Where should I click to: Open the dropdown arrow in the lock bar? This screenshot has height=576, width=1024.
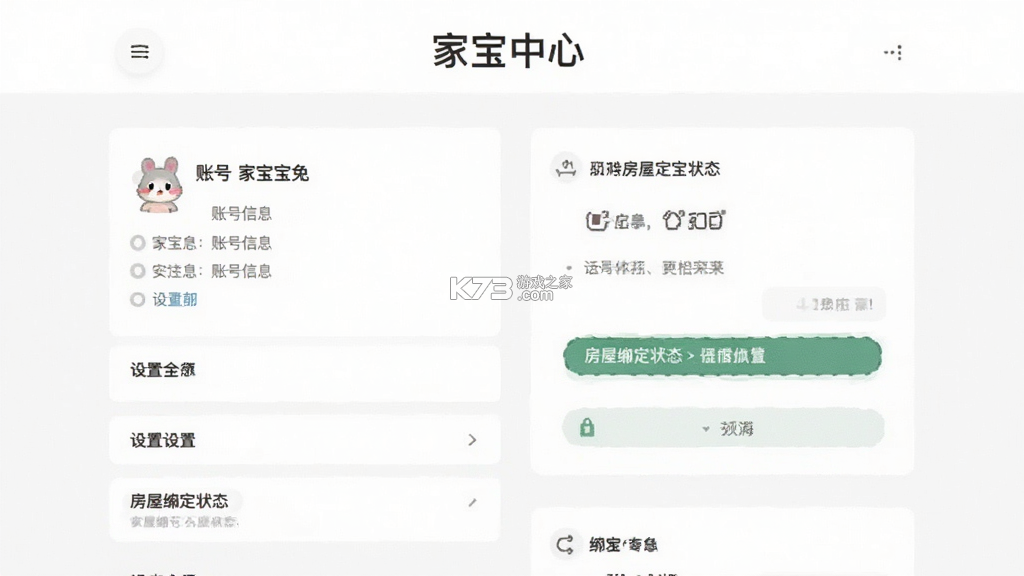[x=705, y=429]
